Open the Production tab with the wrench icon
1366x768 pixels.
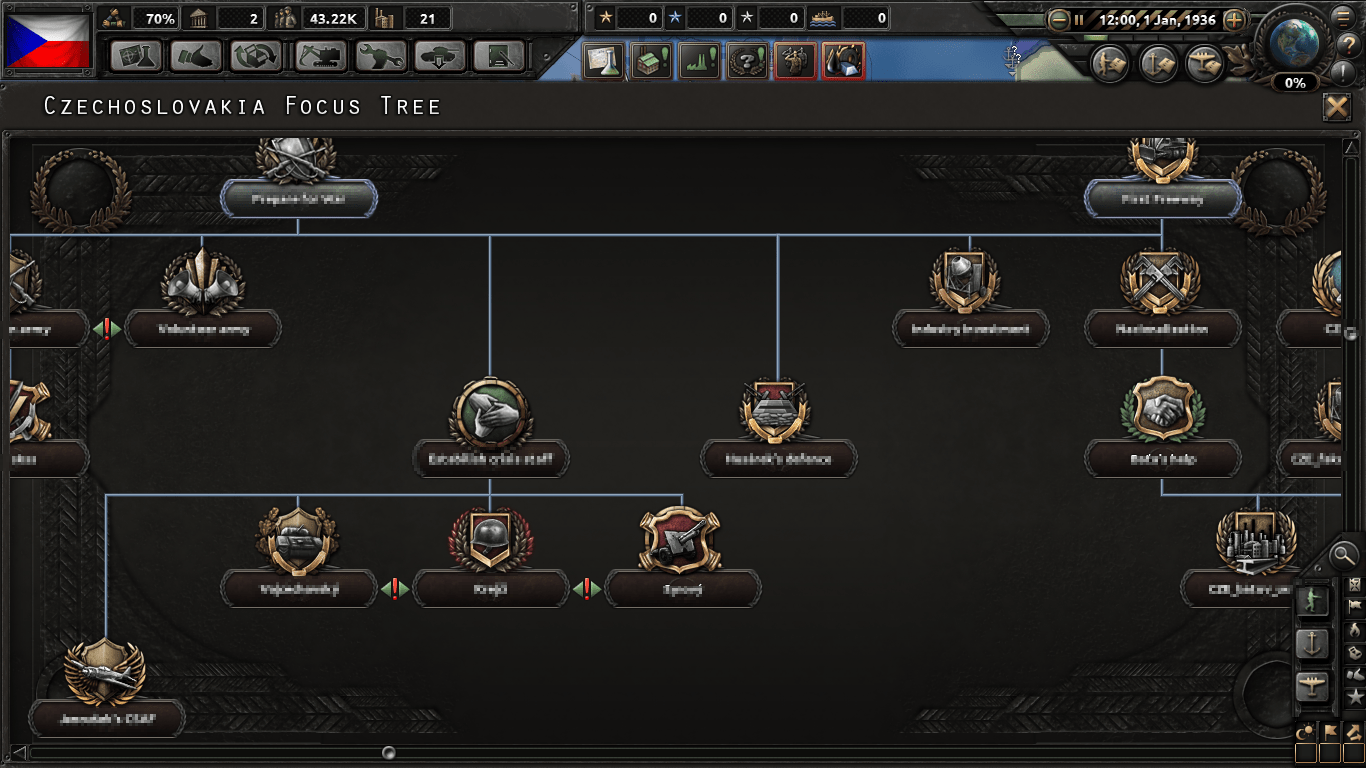[381, 56]
